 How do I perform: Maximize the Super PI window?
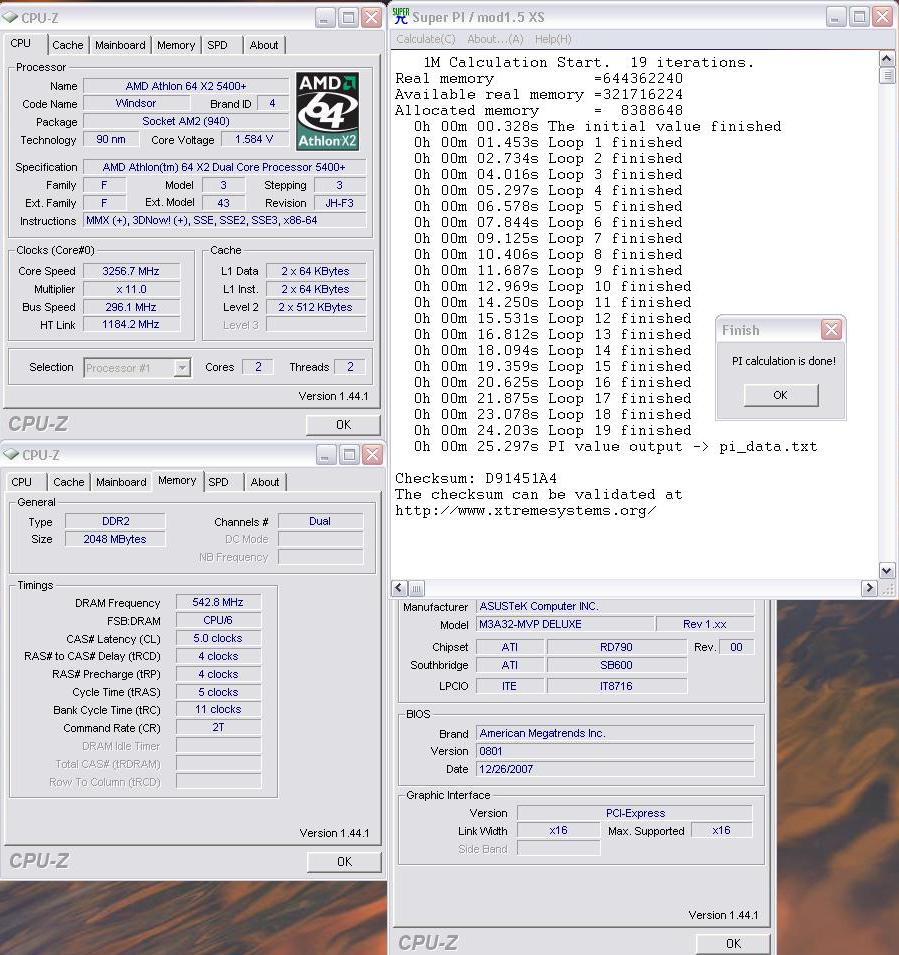[859, 17]
